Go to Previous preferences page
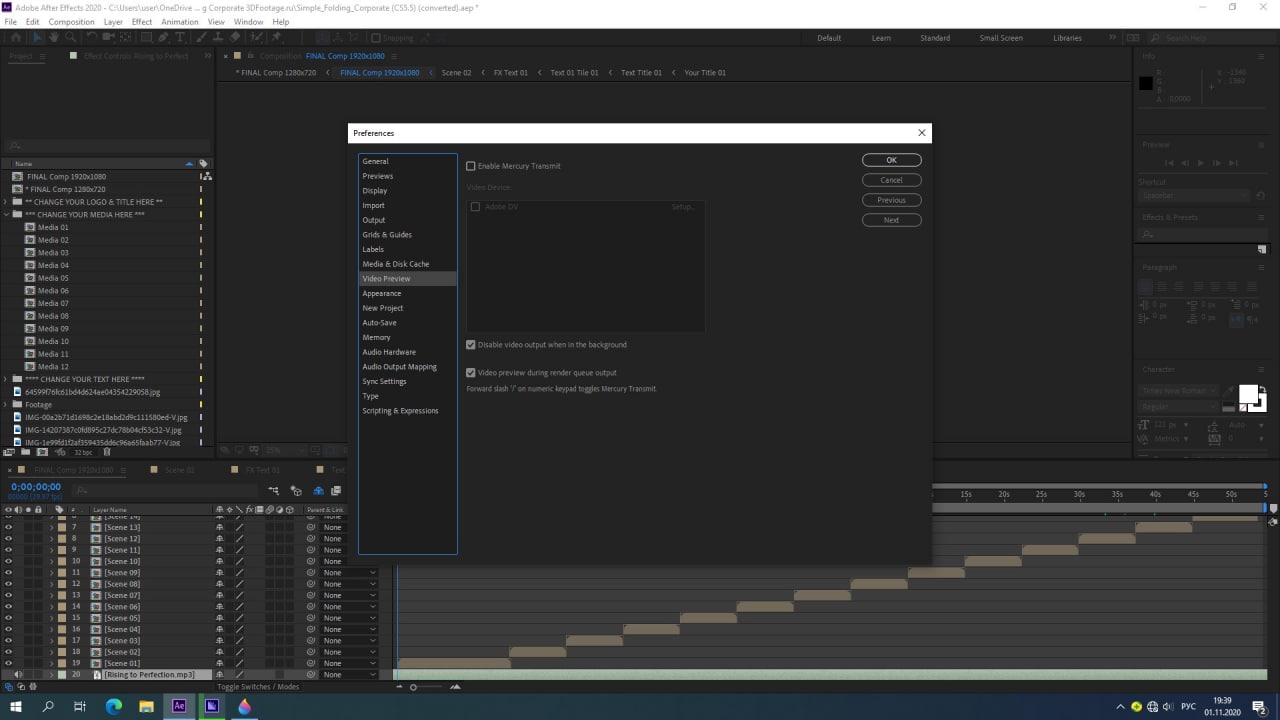This screenshot has height=720, width=1280. (x=891, y=200)
